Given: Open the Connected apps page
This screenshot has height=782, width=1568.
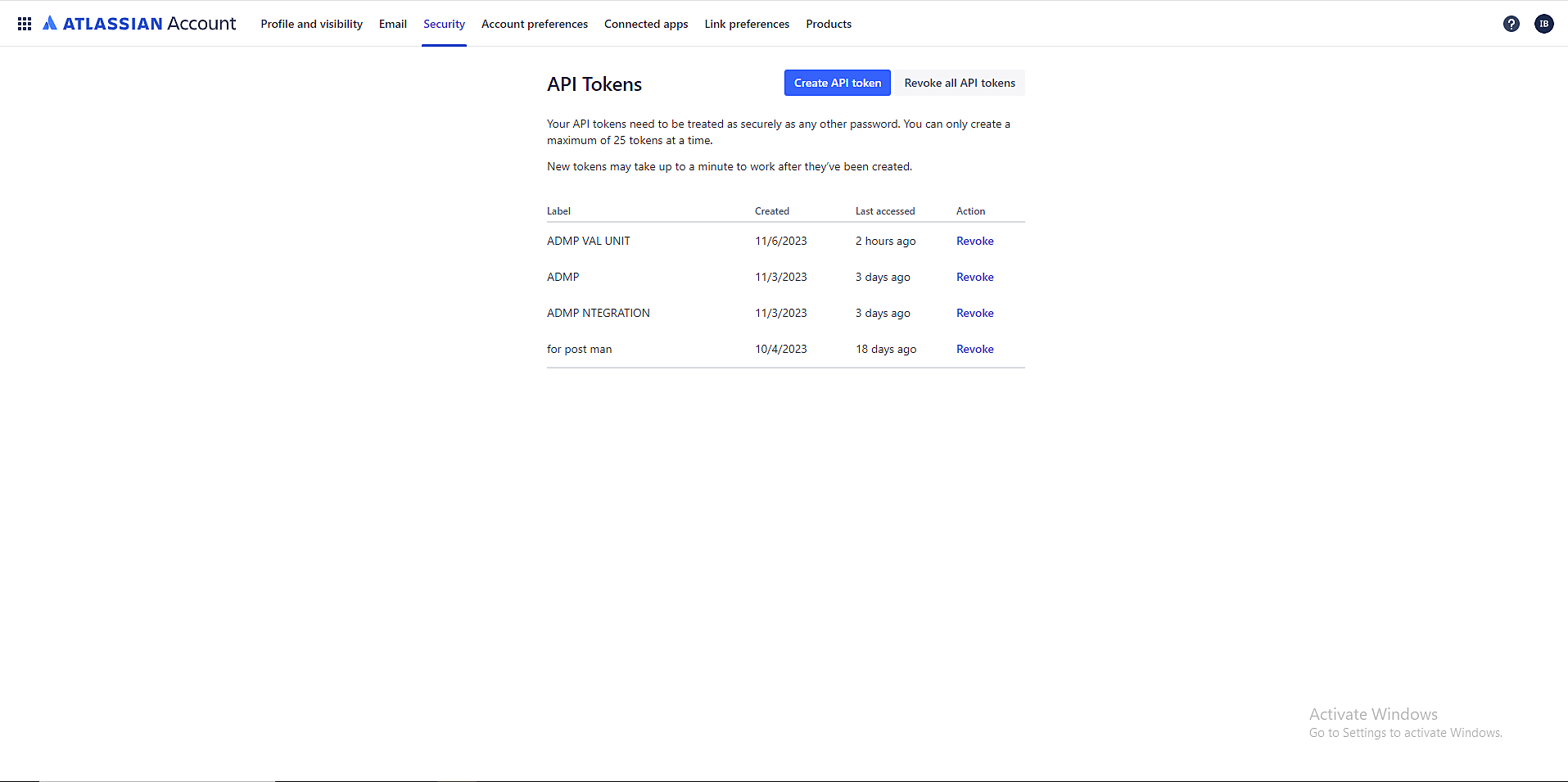Looking at the screenshot, I should 646,24.
